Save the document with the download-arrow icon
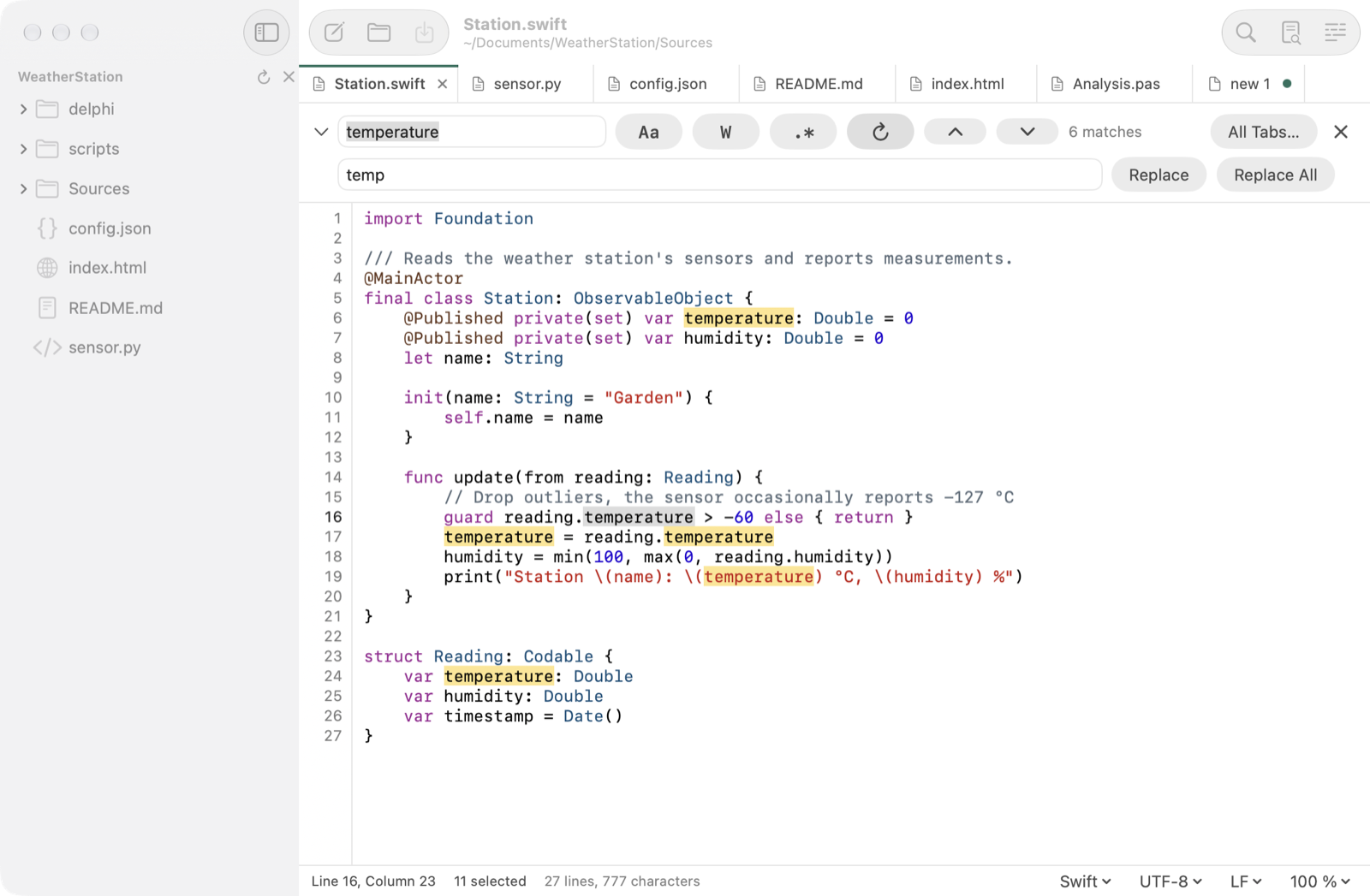Viewport: 1370px width, 896px height. tap(424, 33)
